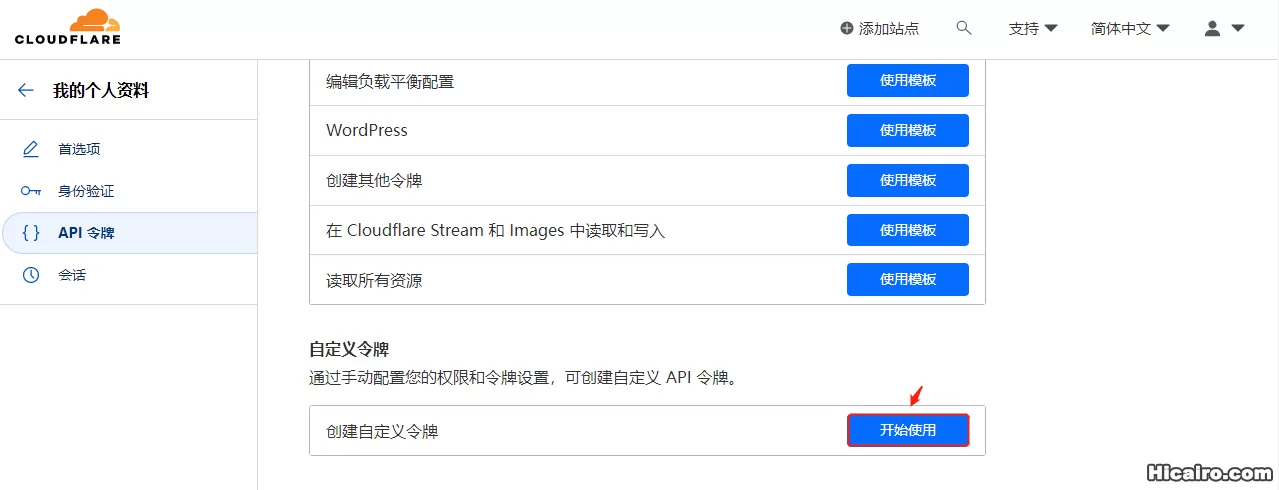Expand the account dropdown arrow

coord(1238,29)
